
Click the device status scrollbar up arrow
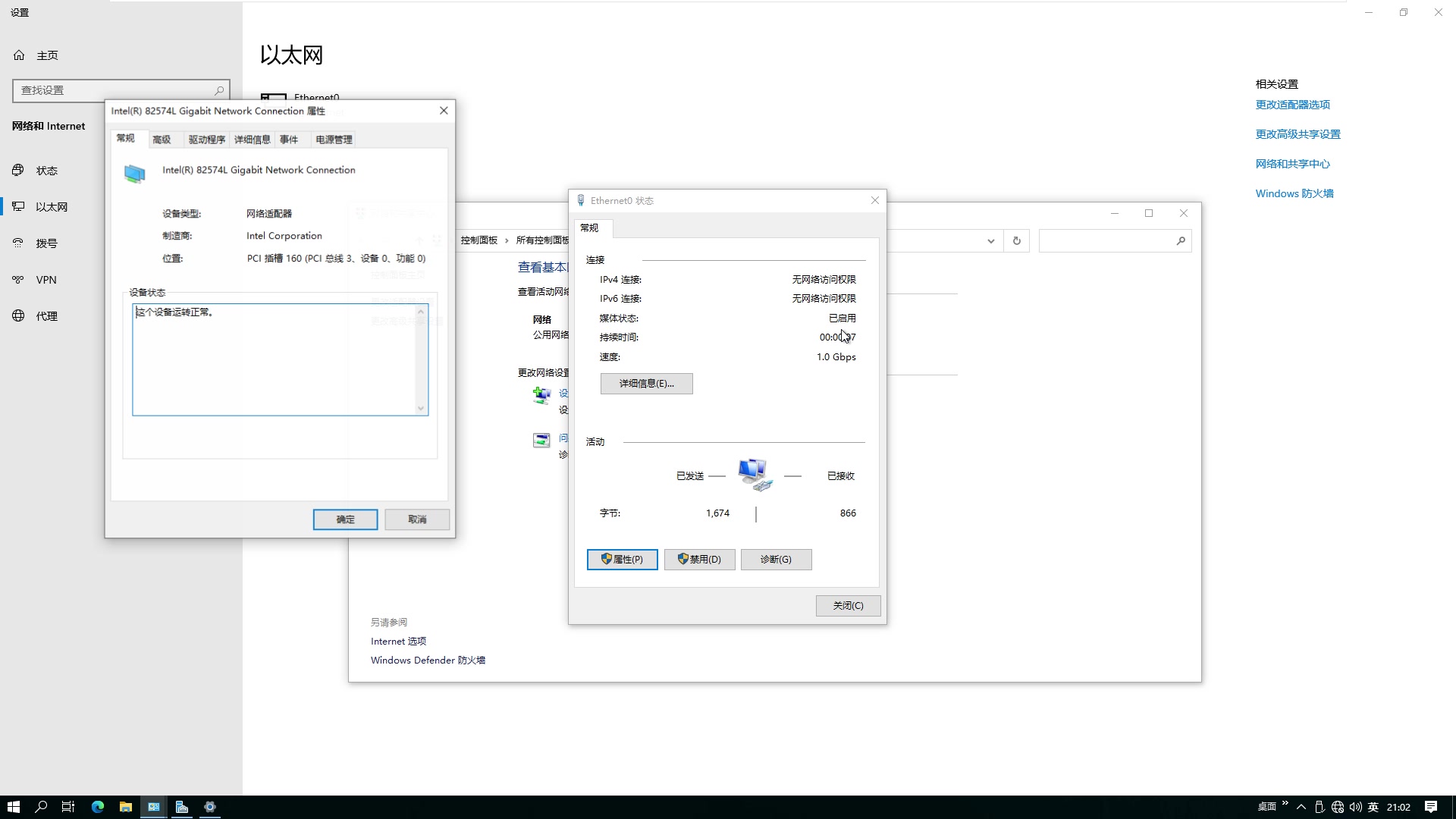click(x=421, y=311)
